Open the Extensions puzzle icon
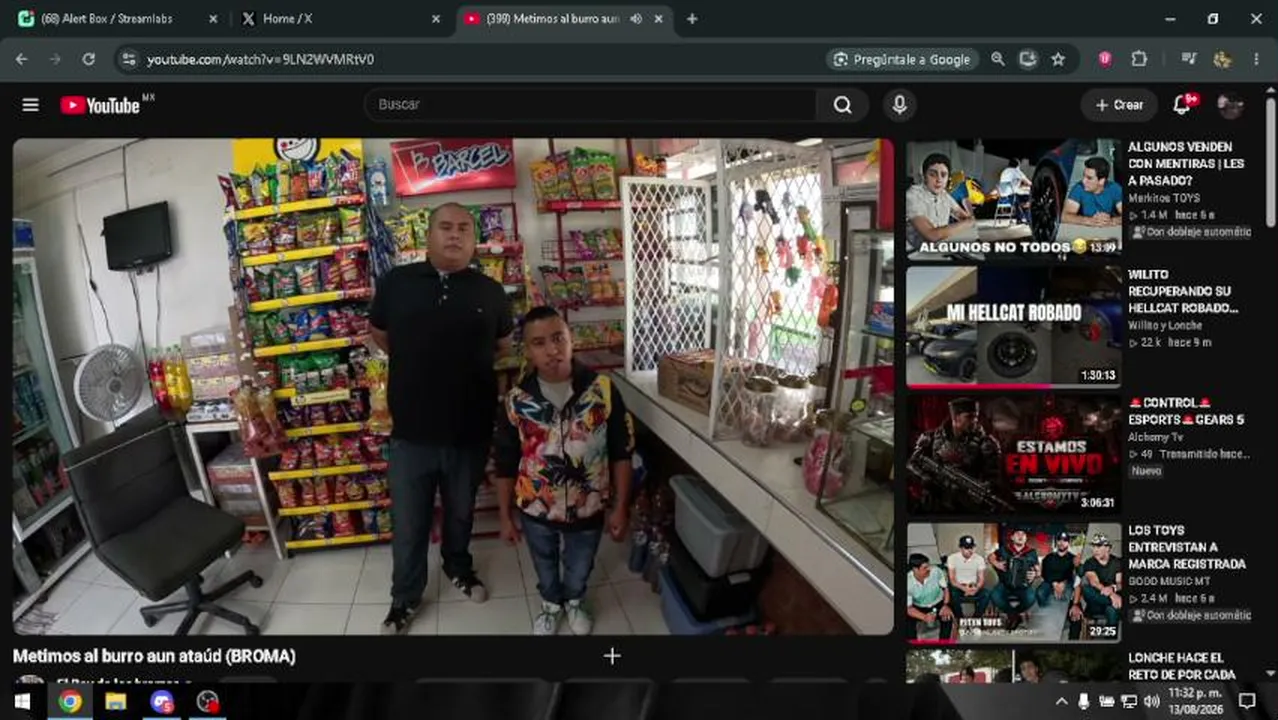Viewport: 1278px width, 720px height. click(x=1139, y=59)
